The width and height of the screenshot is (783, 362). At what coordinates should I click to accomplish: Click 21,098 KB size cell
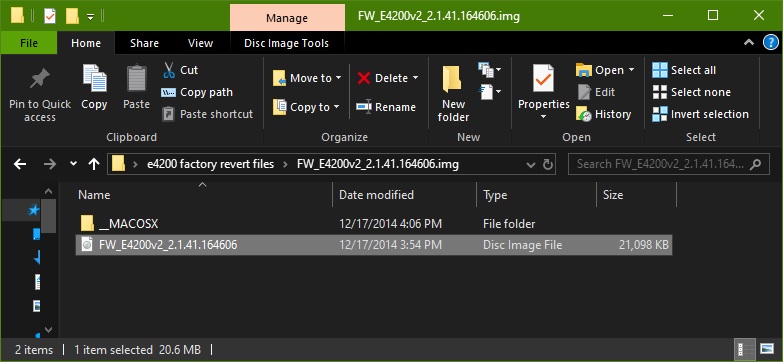click(x=643, y=245)
